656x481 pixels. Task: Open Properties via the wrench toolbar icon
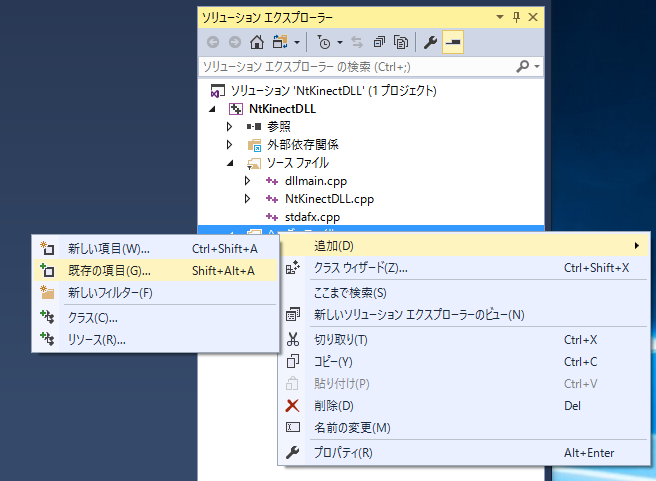pyautogui.click(x=431, y=42)
